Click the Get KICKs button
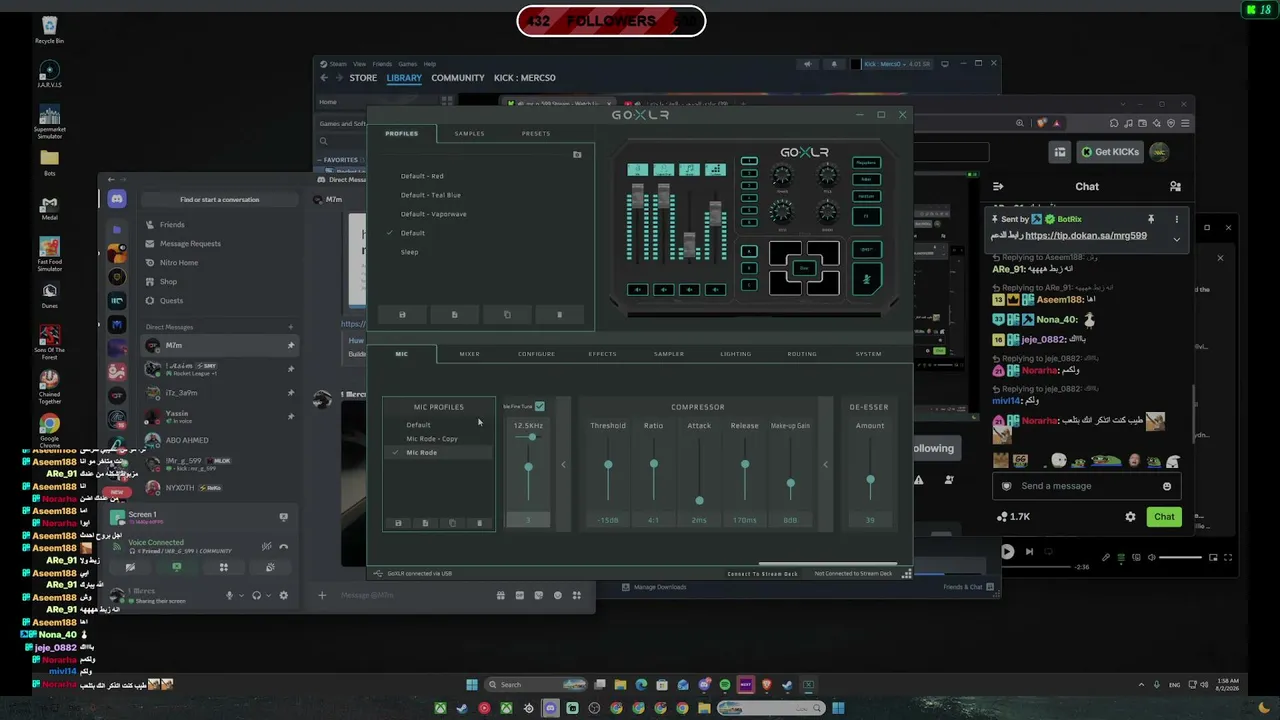The height and width of the screenshot is (720, 1280). coord(1109,152)
